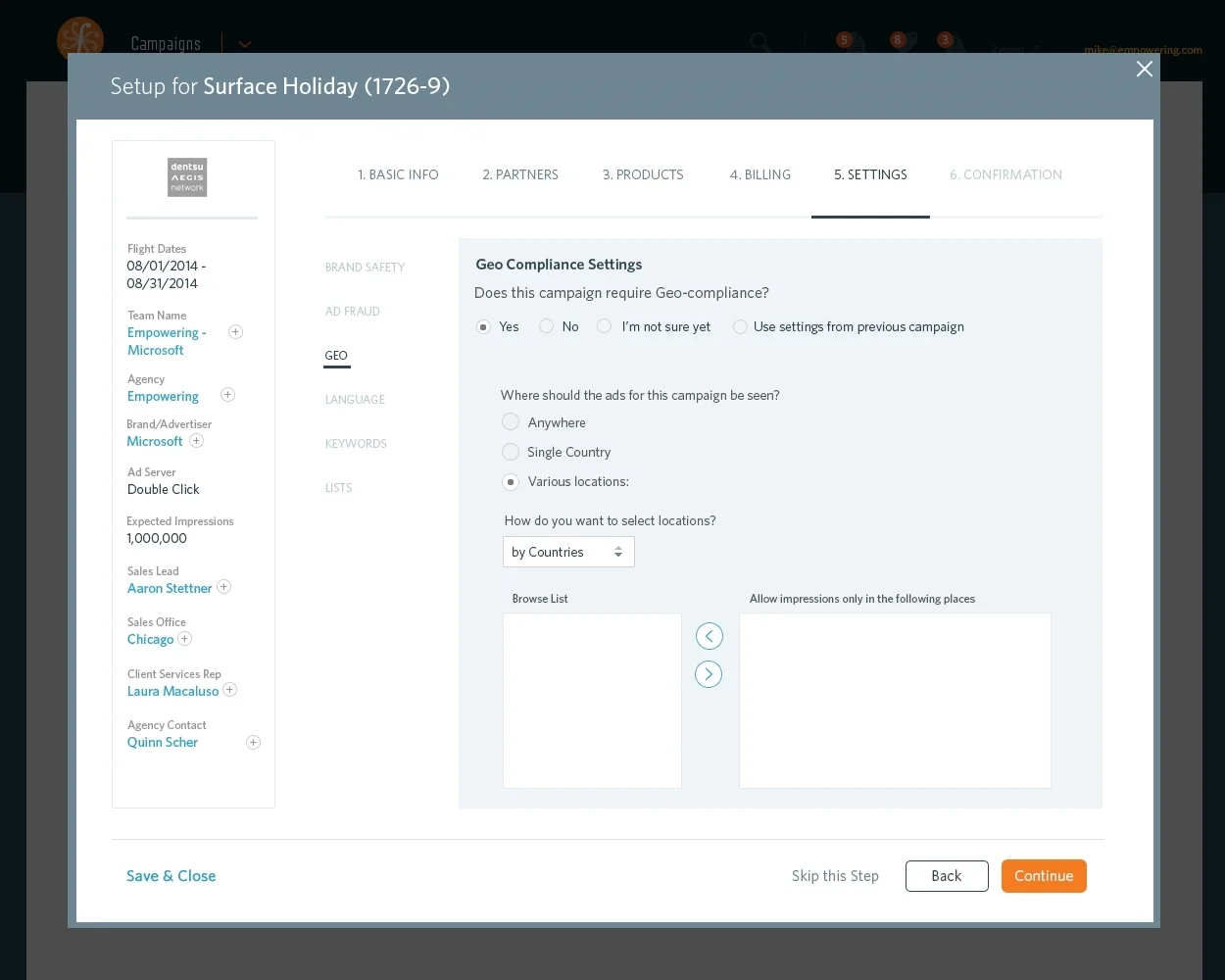Select Yes for Geo-compliance
This screenshot has height=980, width=1225.
pyautogui.click(x=483, y=327)
